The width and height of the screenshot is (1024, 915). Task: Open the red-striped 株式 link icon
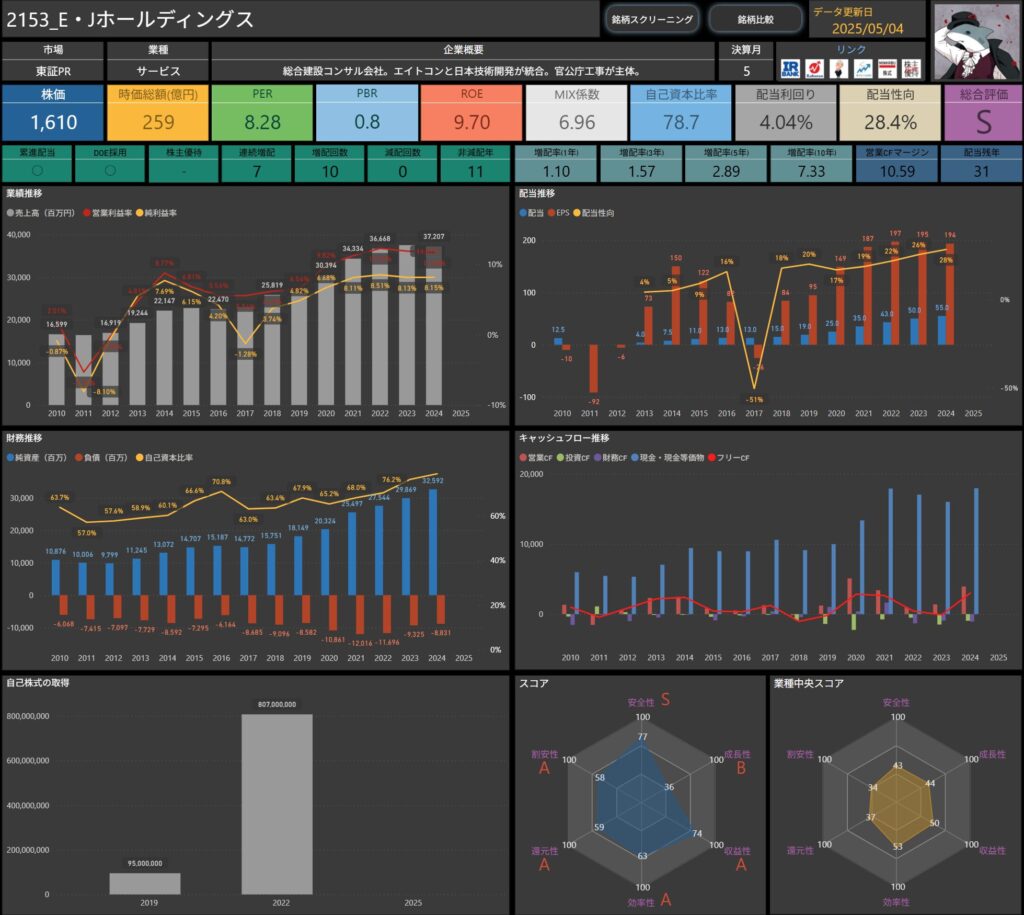(887, 68)
